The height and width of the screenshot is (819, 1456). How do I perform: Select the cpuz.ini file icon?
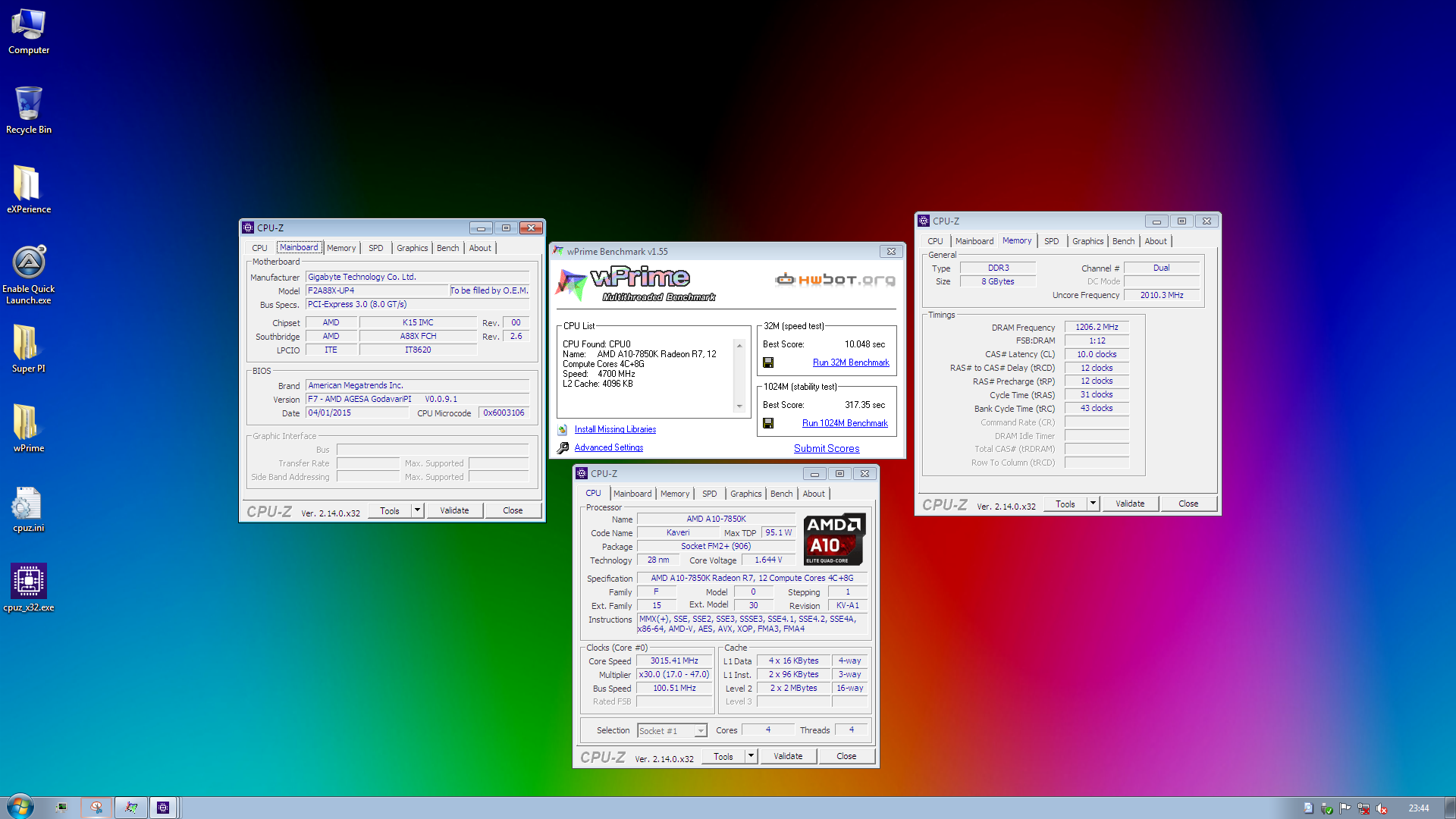28,509
